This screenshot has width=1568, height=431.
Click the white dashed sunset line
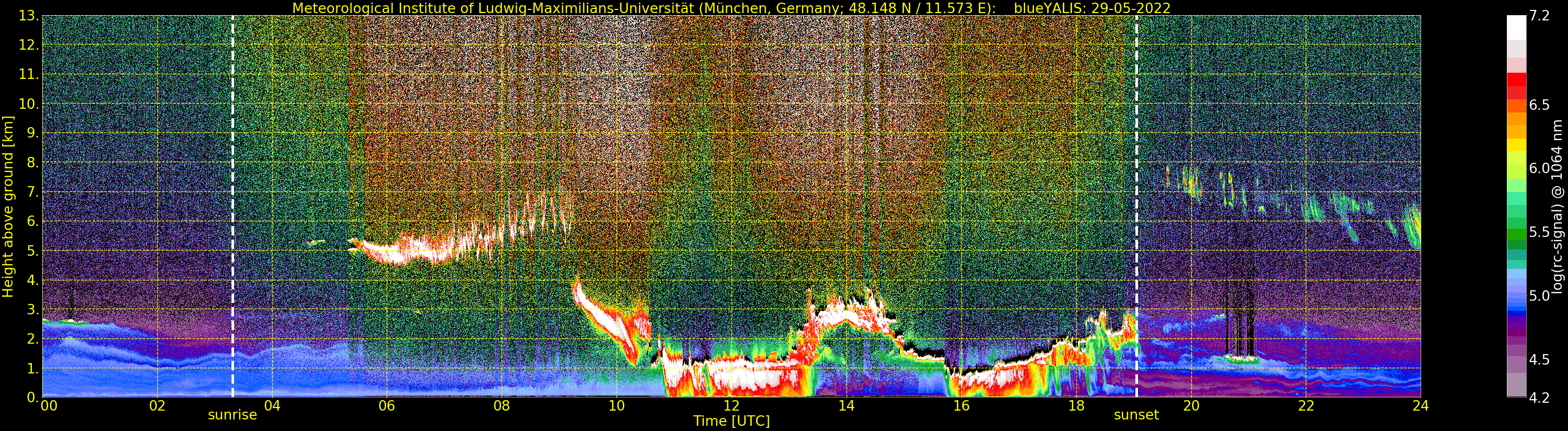pyautogui.click(x=1136, y=206)
